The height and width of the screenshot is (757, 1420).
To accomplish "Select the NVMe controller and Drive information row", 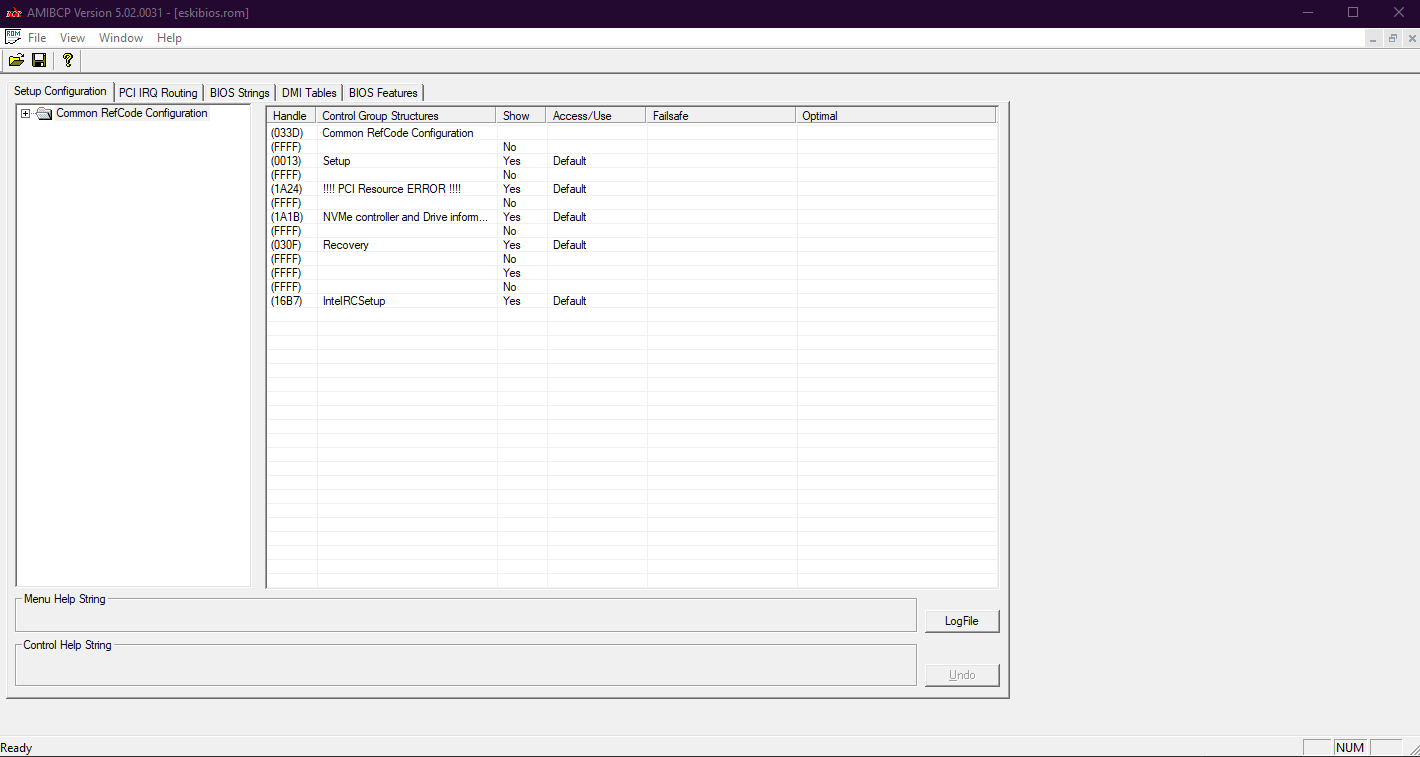I will tap(632, 217).
